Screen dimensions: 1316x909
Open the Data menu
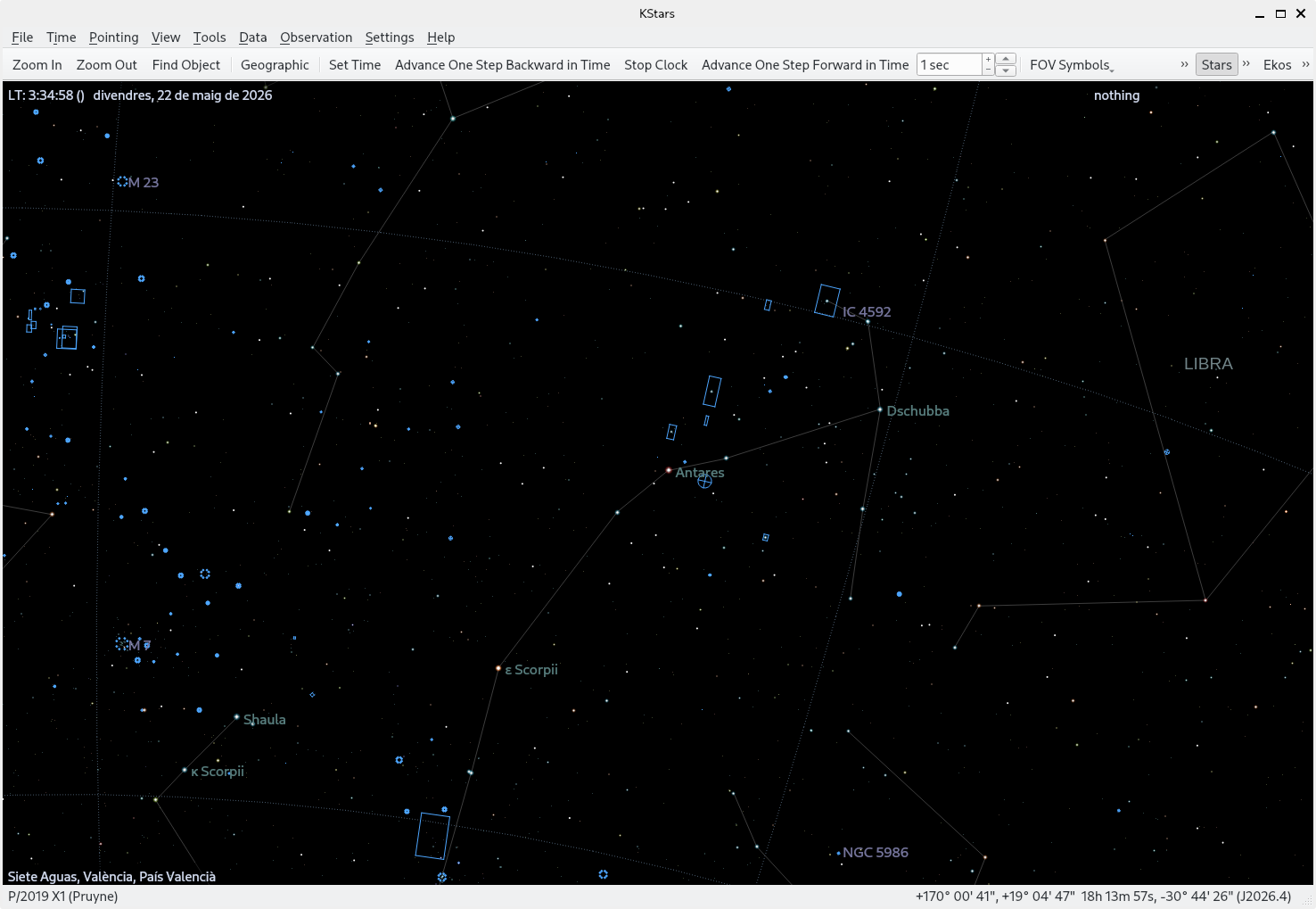coord(252,37)
